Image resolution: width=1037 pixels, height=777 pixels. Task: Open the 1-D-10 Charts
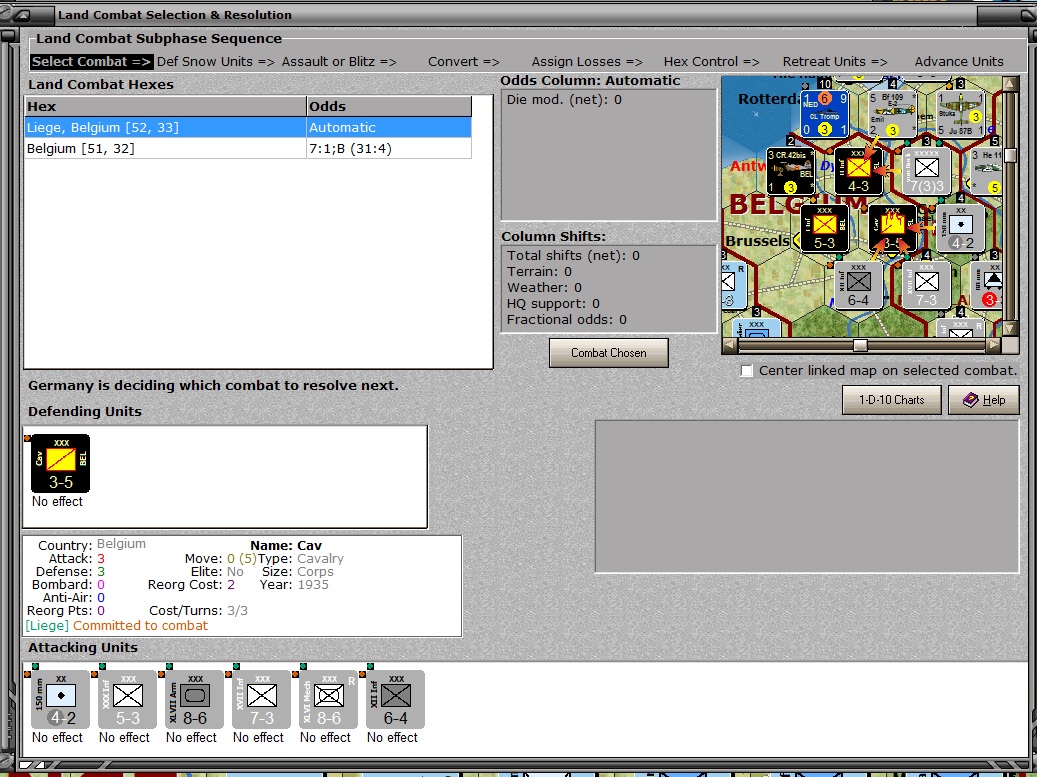(892, 400)
